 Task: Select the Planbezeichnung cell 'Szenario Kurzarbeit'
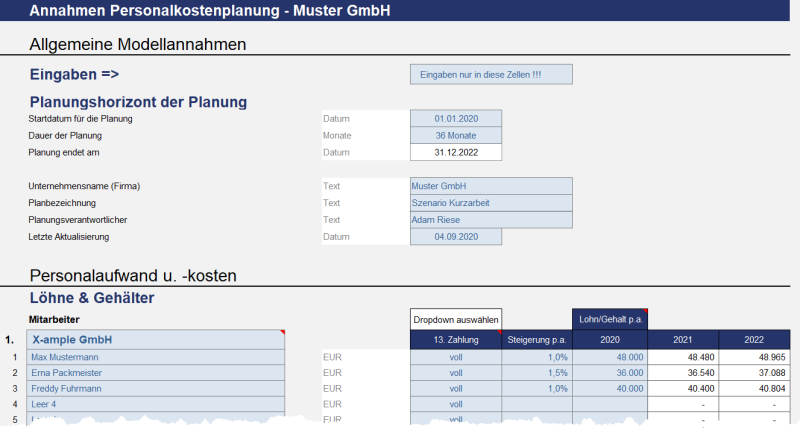[x=491, y=203]
